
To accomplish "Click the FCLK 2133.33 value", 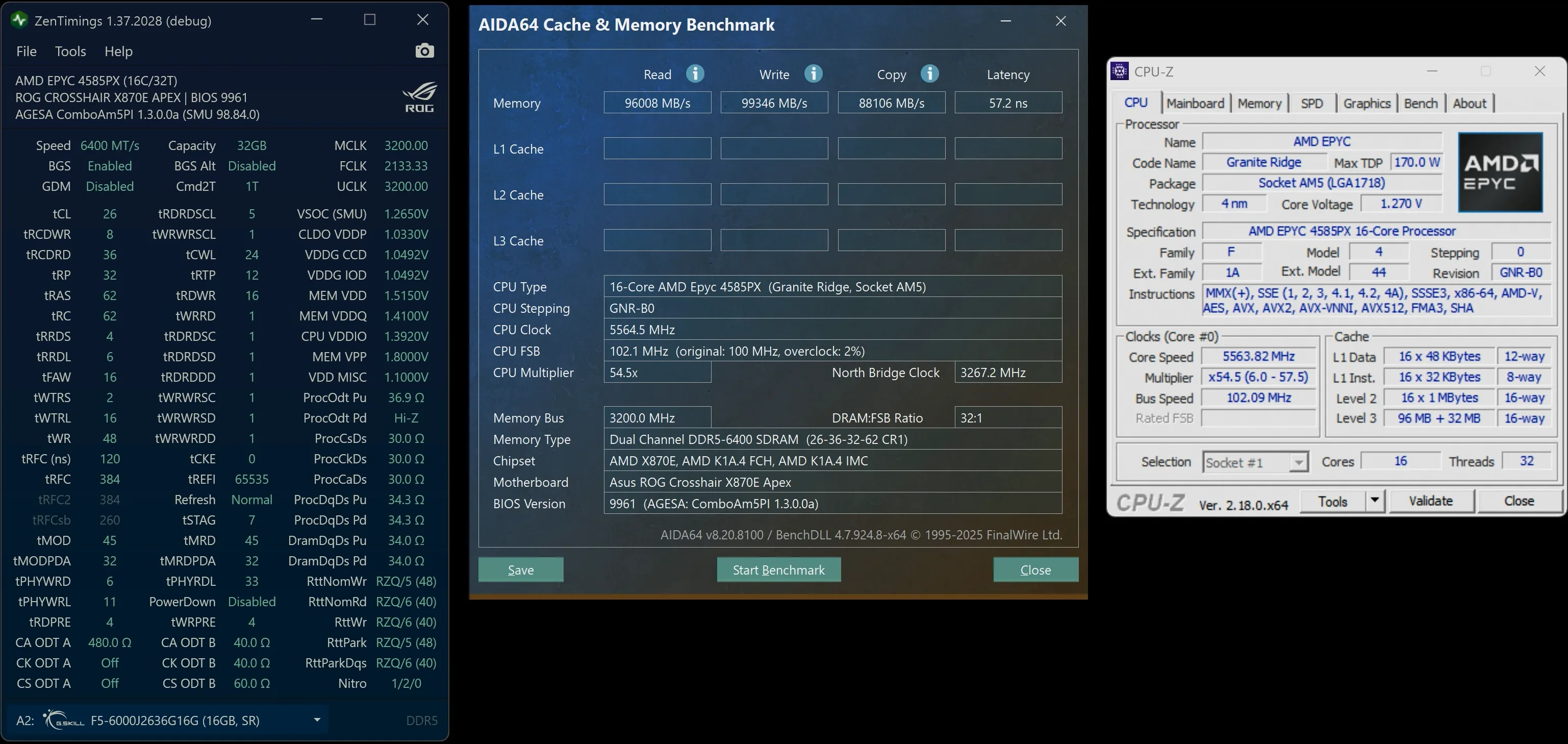I will tap(406, 166).
